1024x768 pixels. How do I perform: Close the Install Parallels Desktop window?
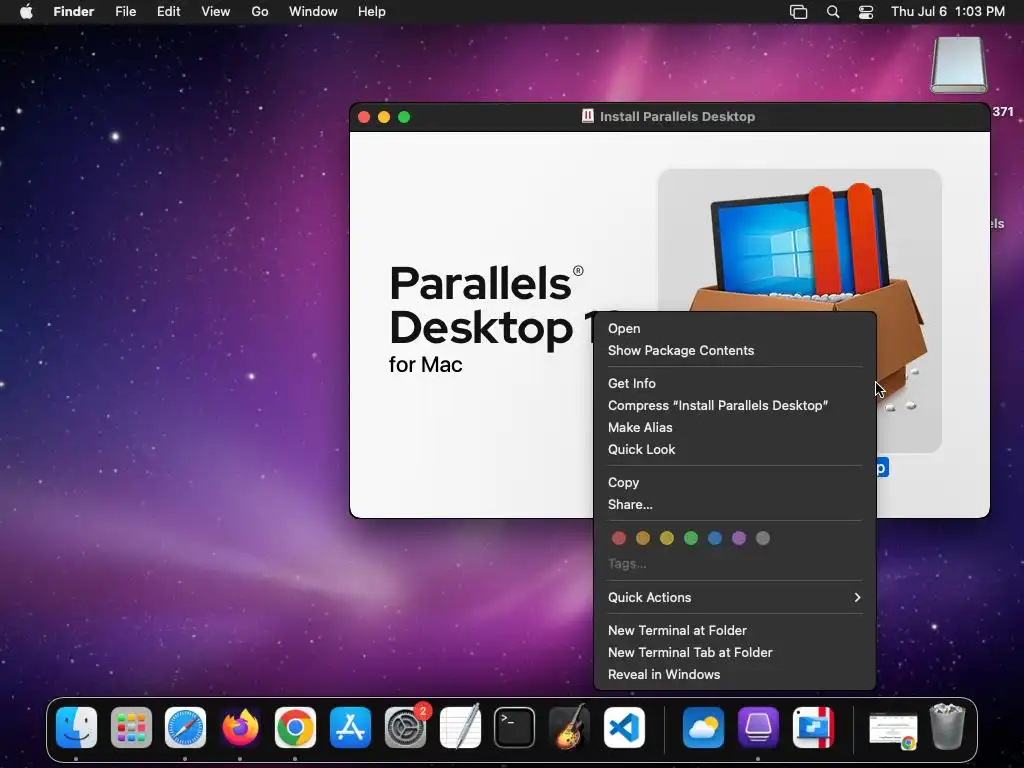364,117
